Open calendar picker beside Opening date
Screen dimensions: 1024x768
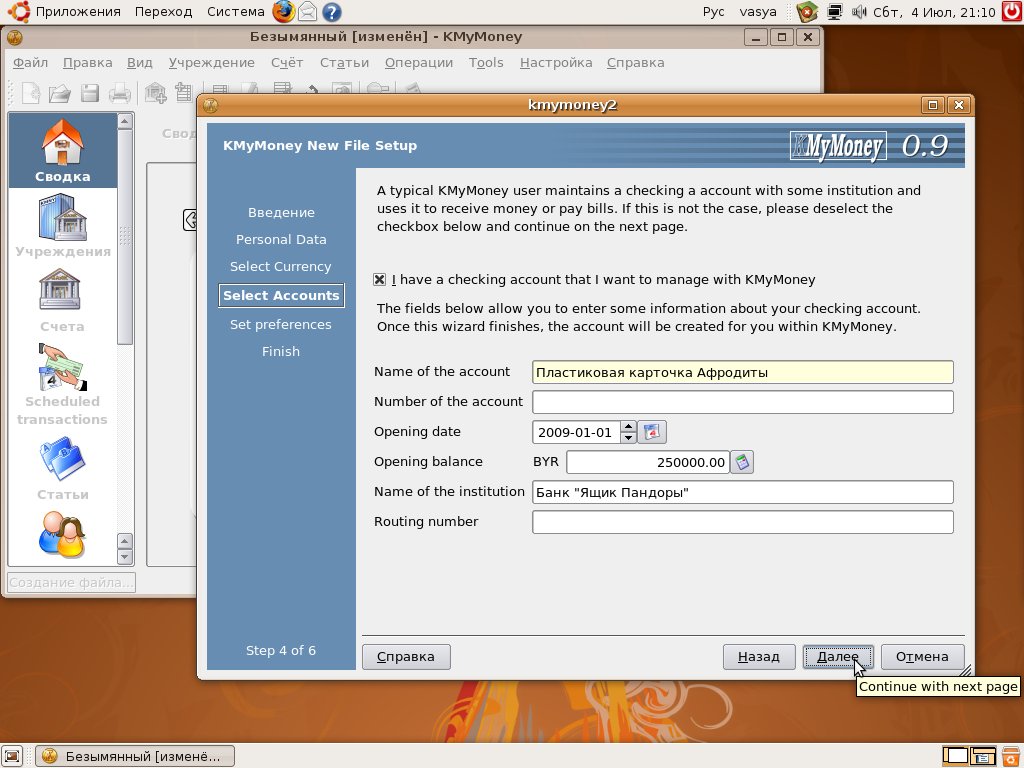653,432
